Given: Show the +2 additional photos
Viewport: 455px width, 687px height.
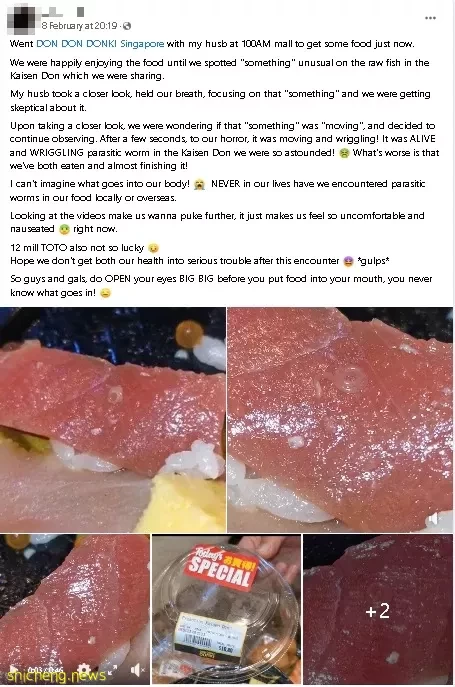Looking at the screenshot, I should coord(378,609).
